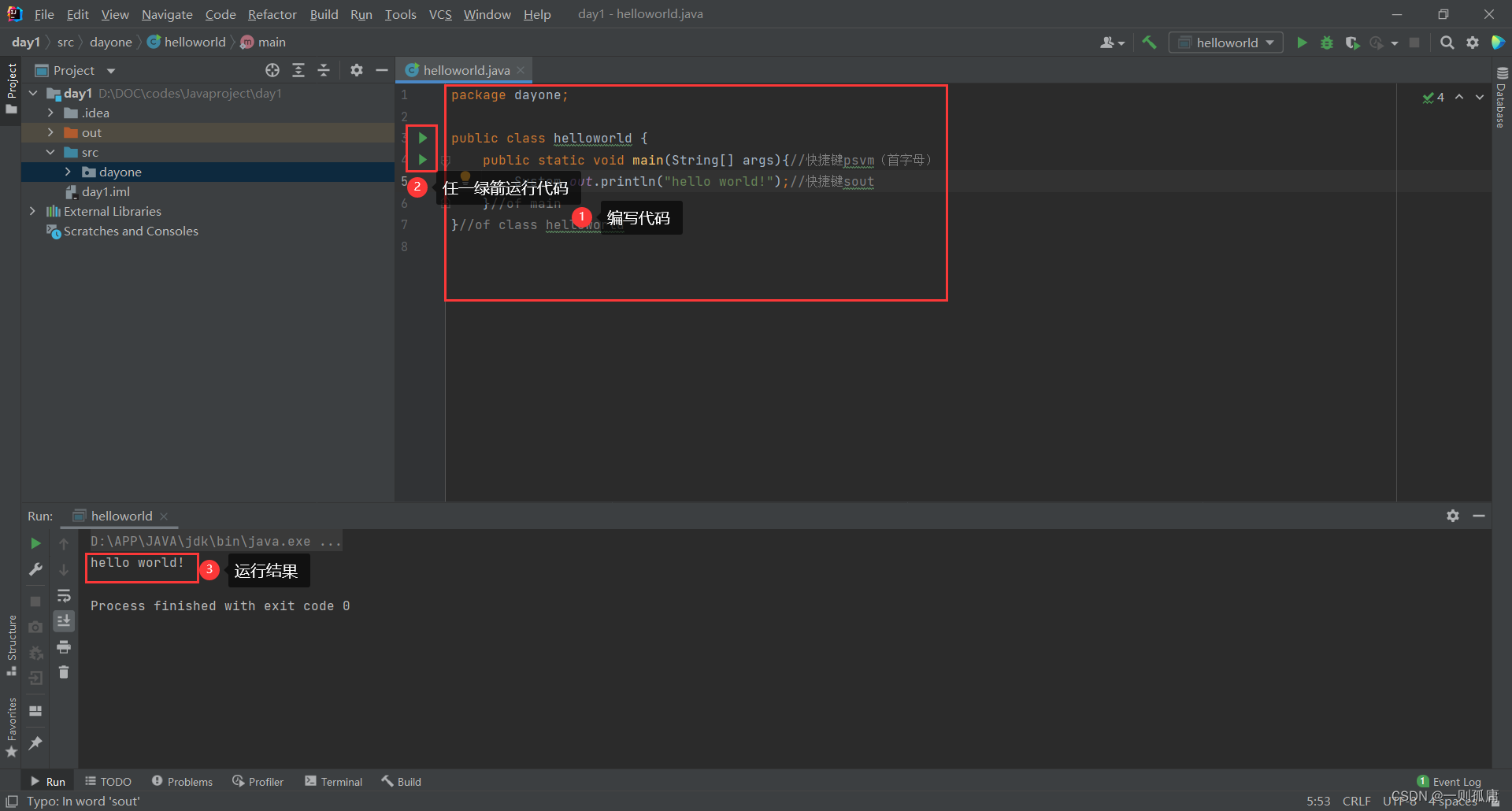Select day1.iml in the Project tree
The image size is (1512, 811).
point(105,191)
